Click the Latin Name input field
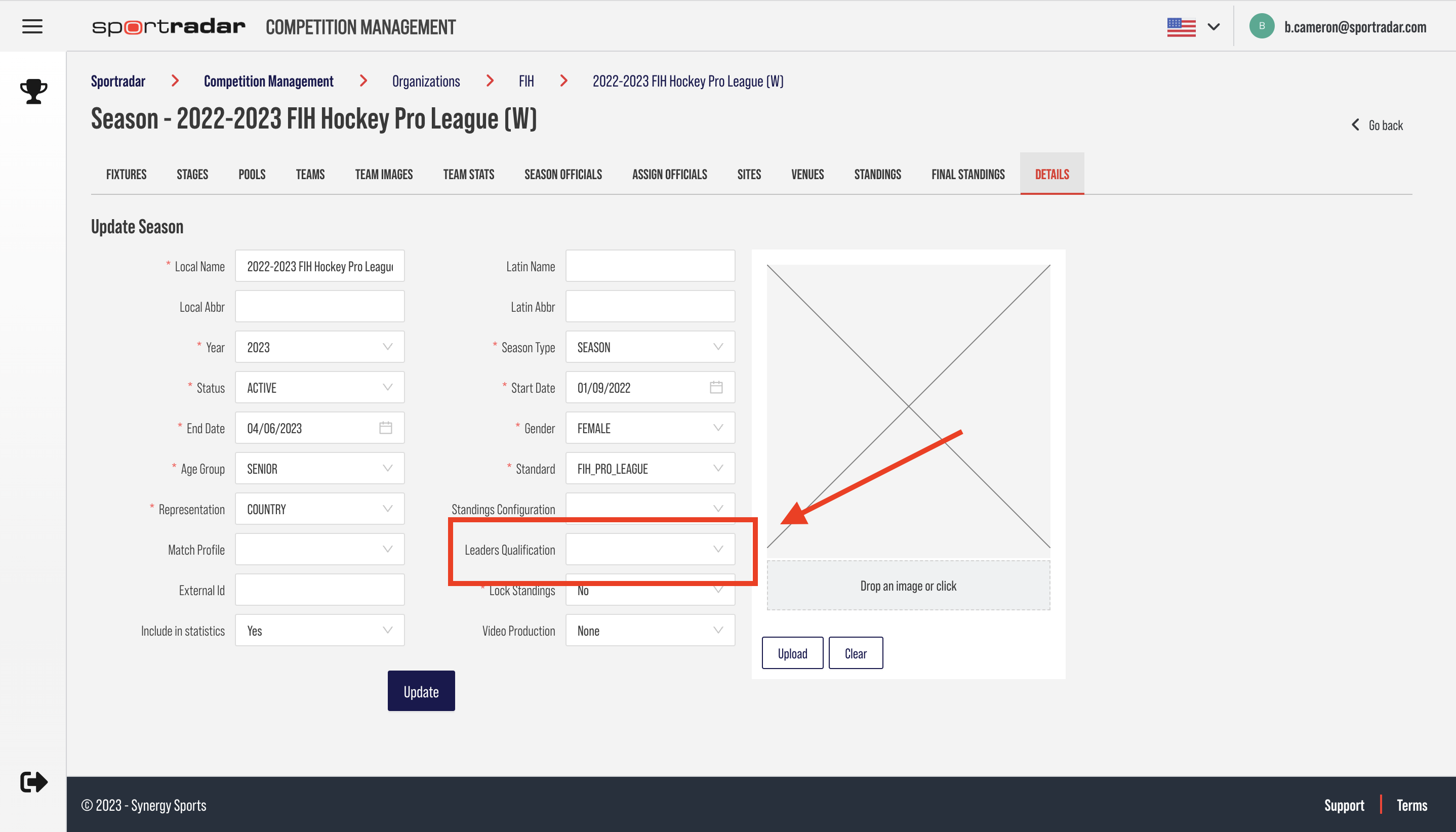The width and height of the screenshot is (1456, 832). (x=650, y=266)
